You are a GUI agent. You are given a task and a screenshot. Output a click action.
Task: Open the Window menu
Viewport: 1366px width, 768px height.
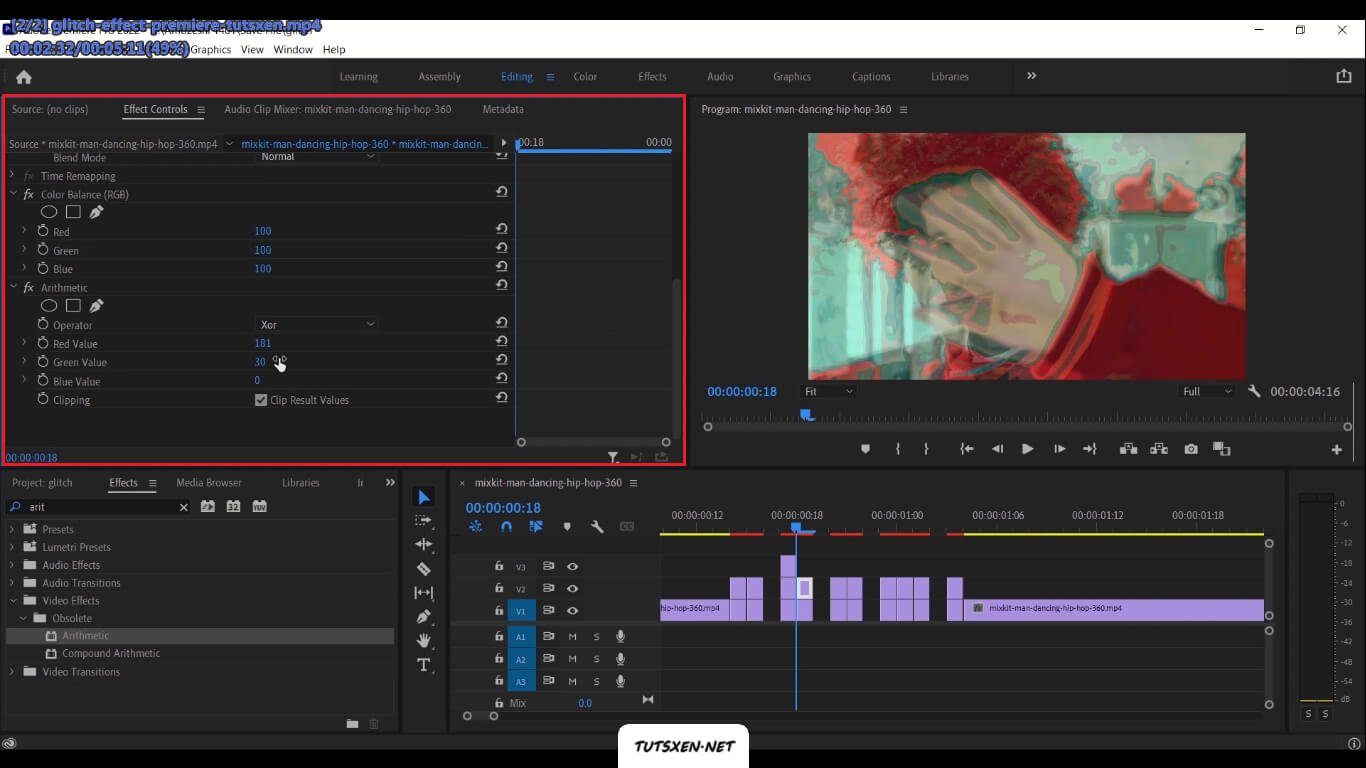[x=293, y=49]
